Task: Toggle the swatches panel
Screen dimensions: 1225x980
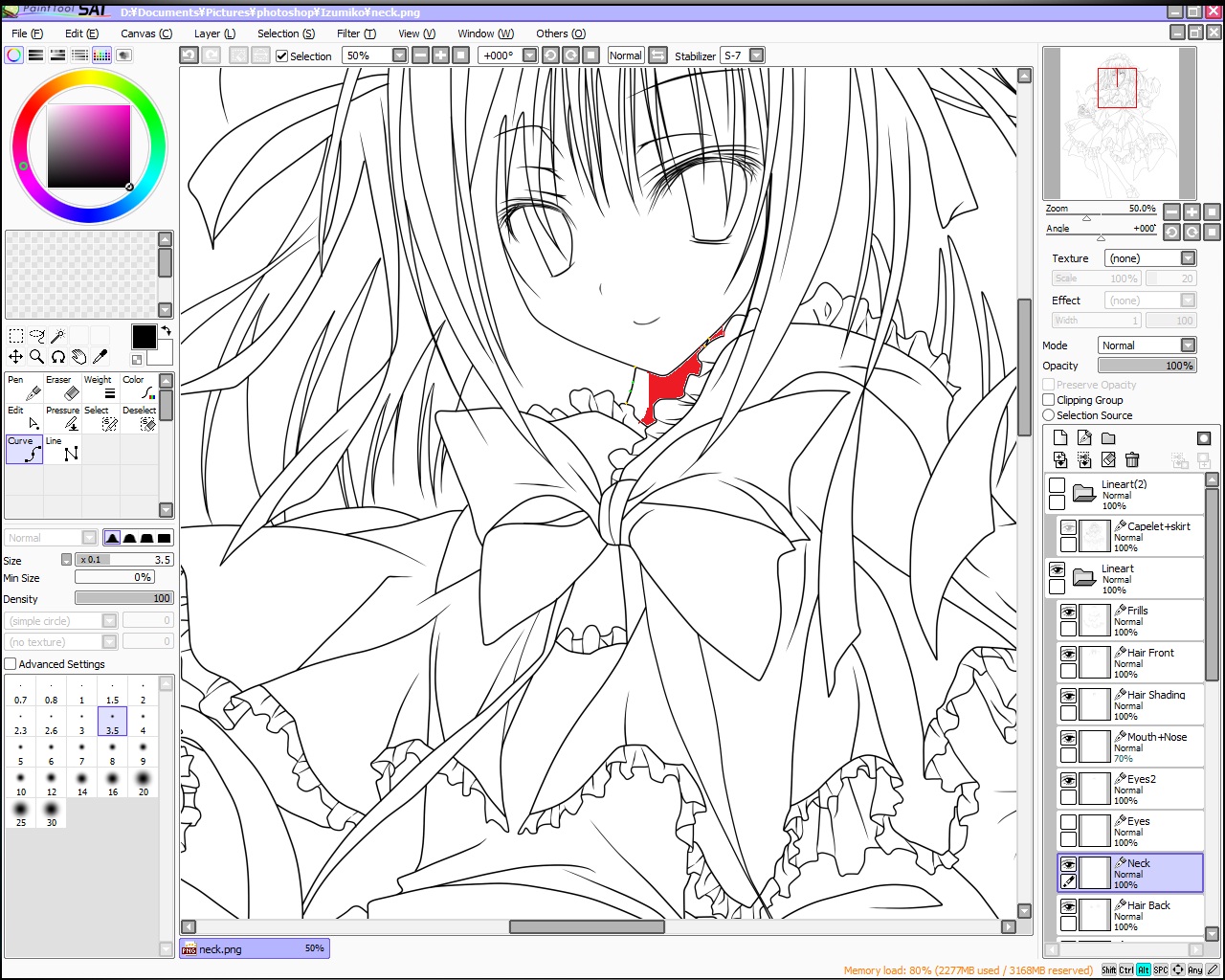Action: click(102, 56)
